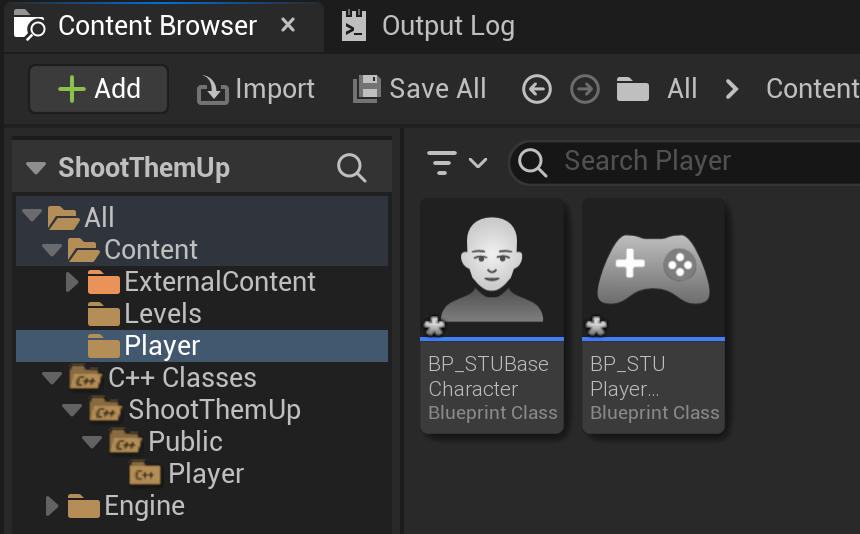Image resolution: width=860 pixels, height=534 pixels.
Task: Switch to the Output Log tab
Action: point(428,26)
